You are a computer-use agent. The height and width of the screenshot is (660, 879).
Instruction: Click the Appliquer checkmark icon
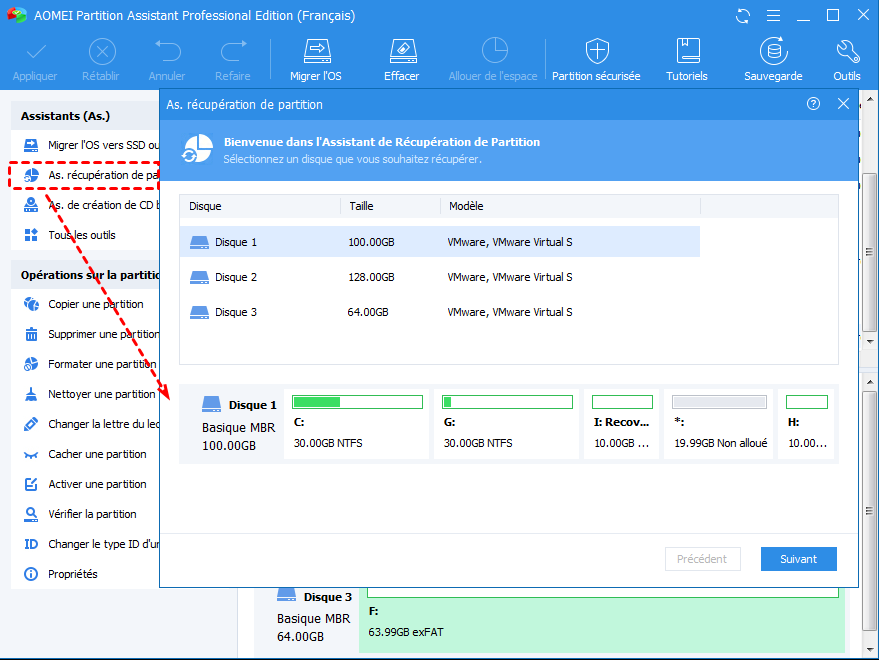[35, 52]
